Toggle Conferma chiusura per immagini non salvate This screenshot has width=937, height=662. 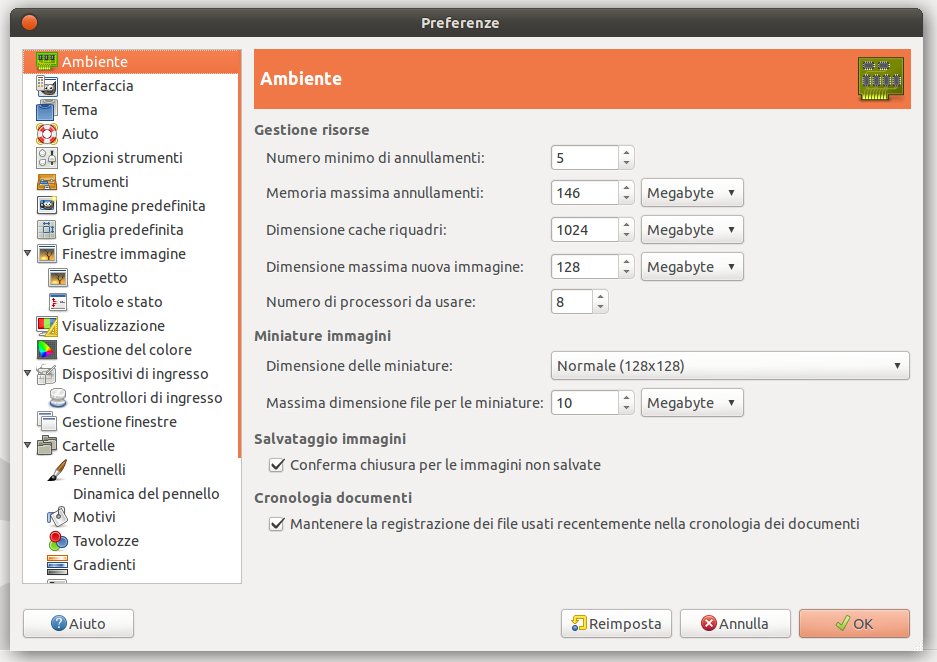click(x=277, y=465)
